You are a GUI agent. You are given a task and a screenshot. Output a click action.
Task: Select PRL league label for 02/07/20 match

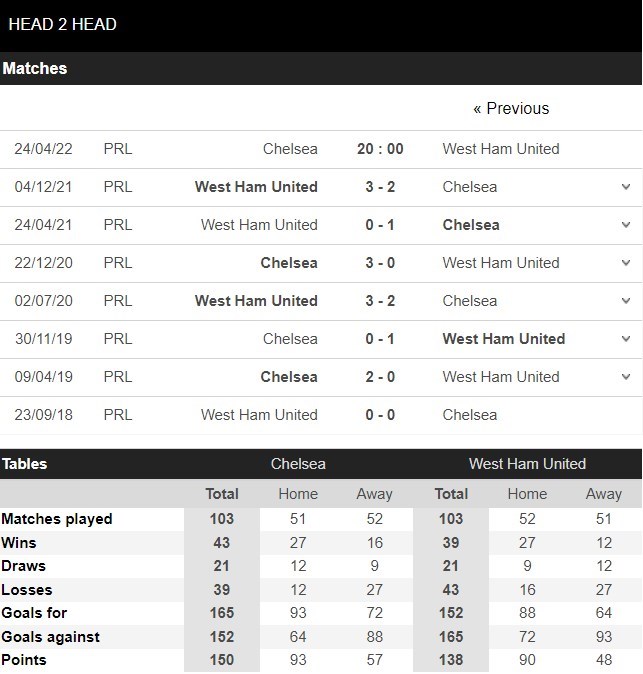tap(118, 300)
